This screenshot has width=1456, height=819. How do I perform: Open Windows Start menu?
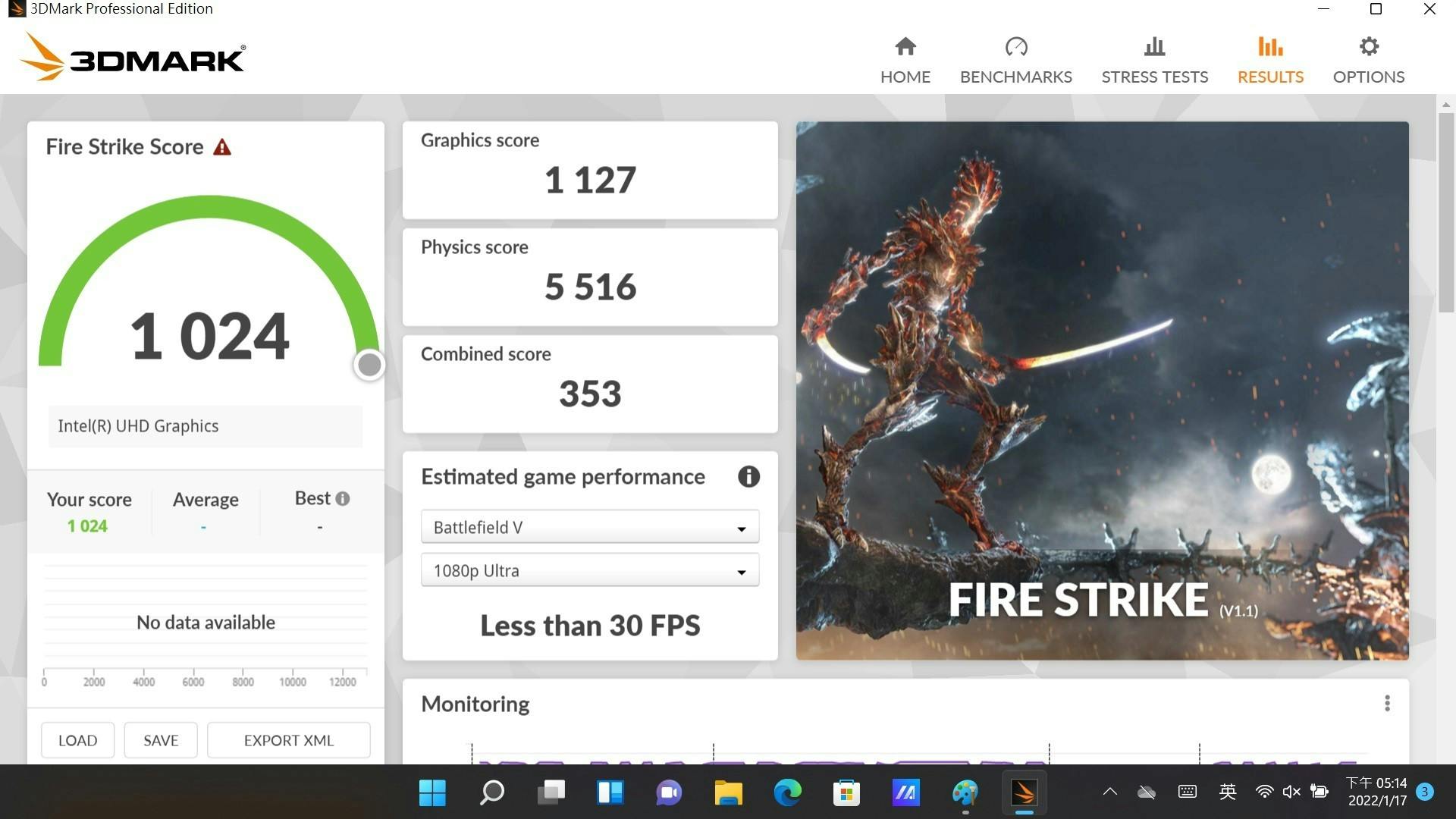click(432, 792)
